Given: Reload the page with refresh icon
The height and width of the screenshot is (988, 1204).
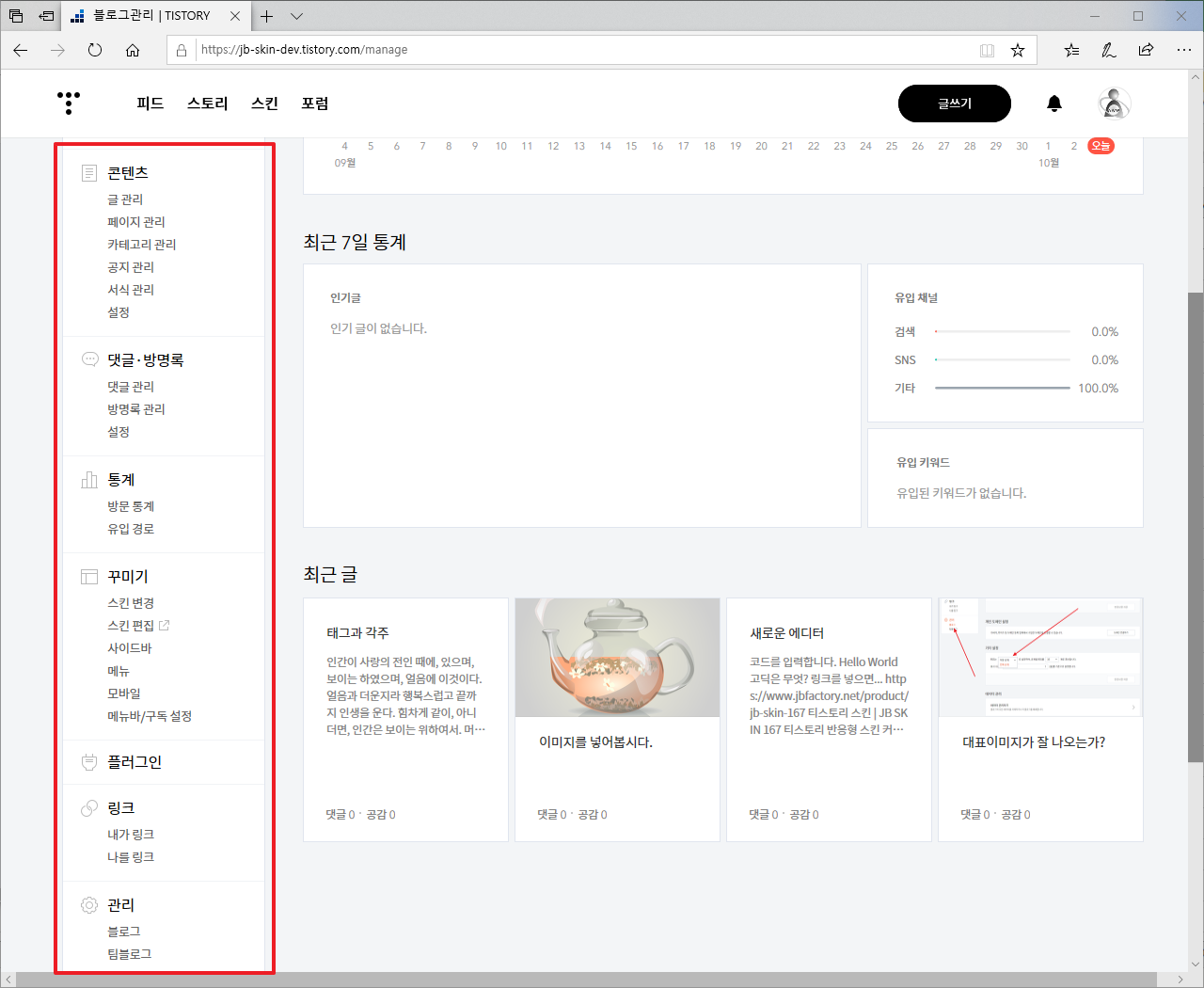Looking at the screenshot, I should tap(95, 50).
